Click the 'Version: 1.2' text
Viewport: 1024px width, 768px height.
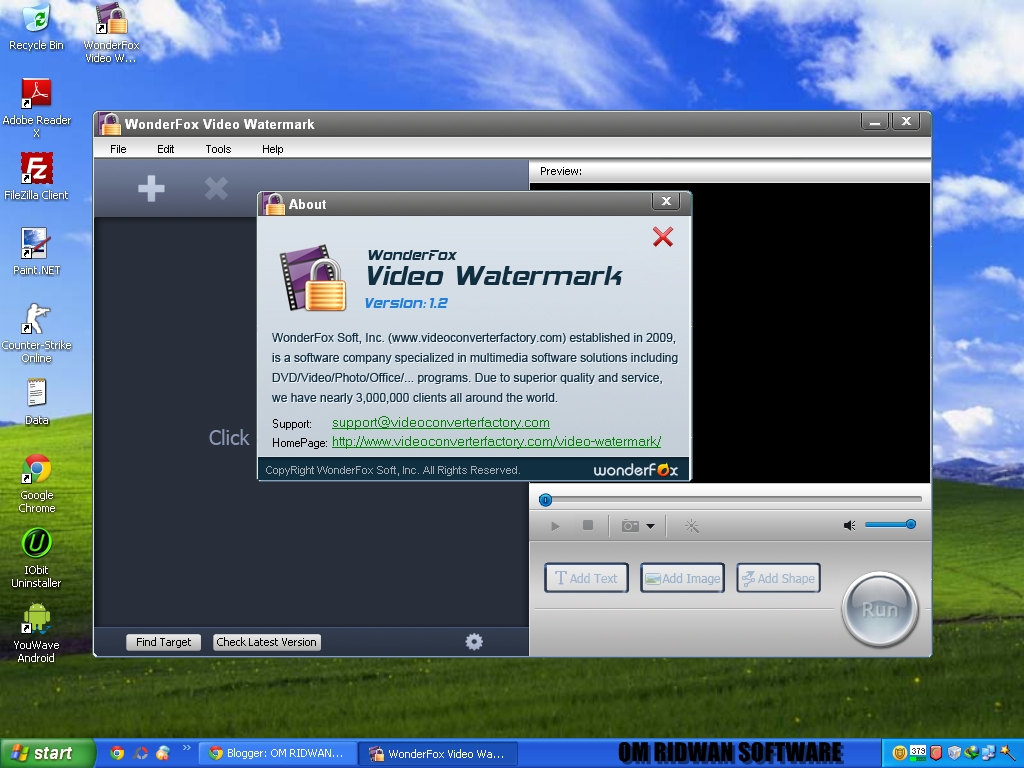coord(406,303)
